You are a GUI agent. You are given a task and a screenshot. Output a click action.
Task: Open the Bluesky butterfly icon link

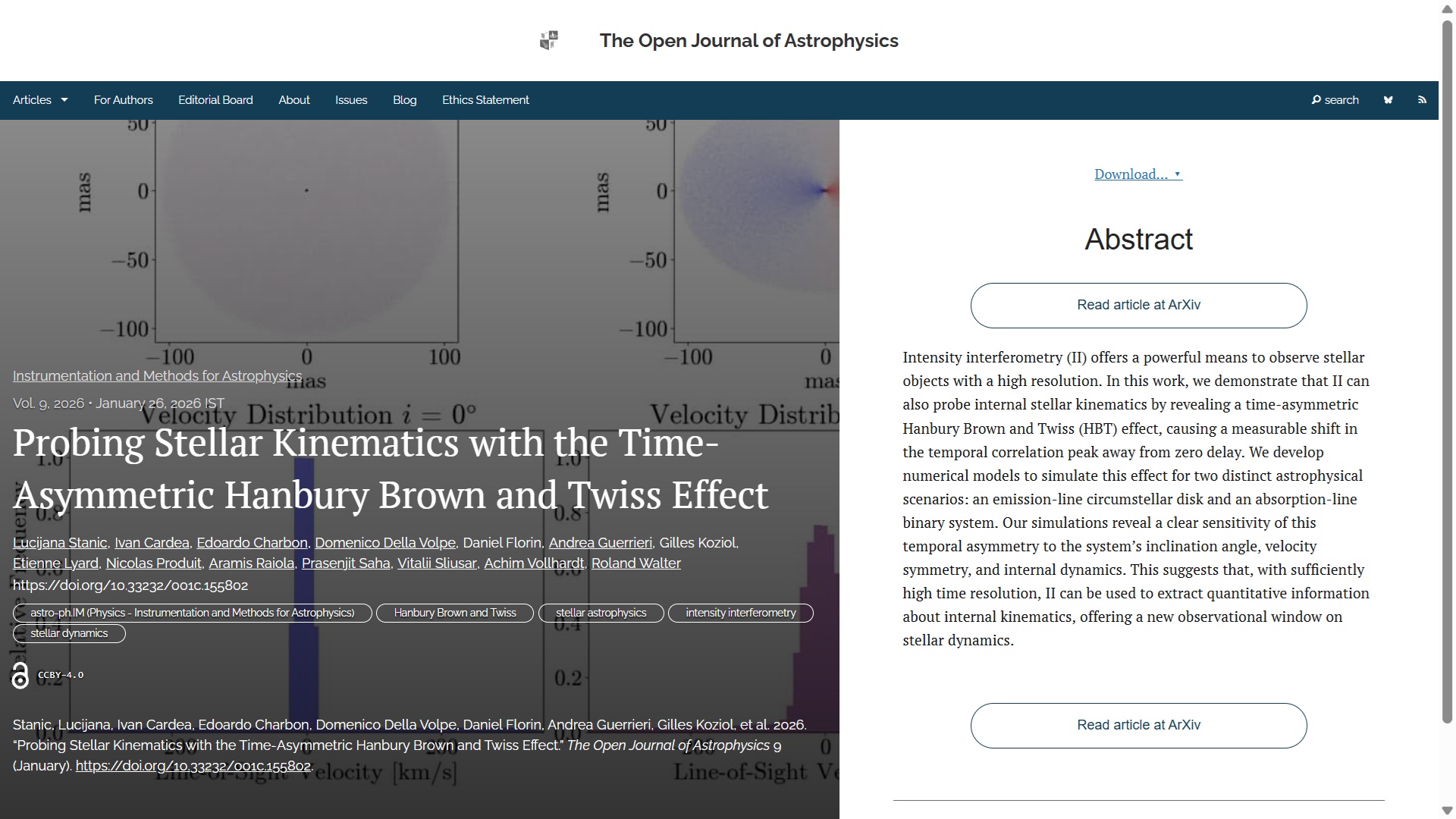(1388, 100)
